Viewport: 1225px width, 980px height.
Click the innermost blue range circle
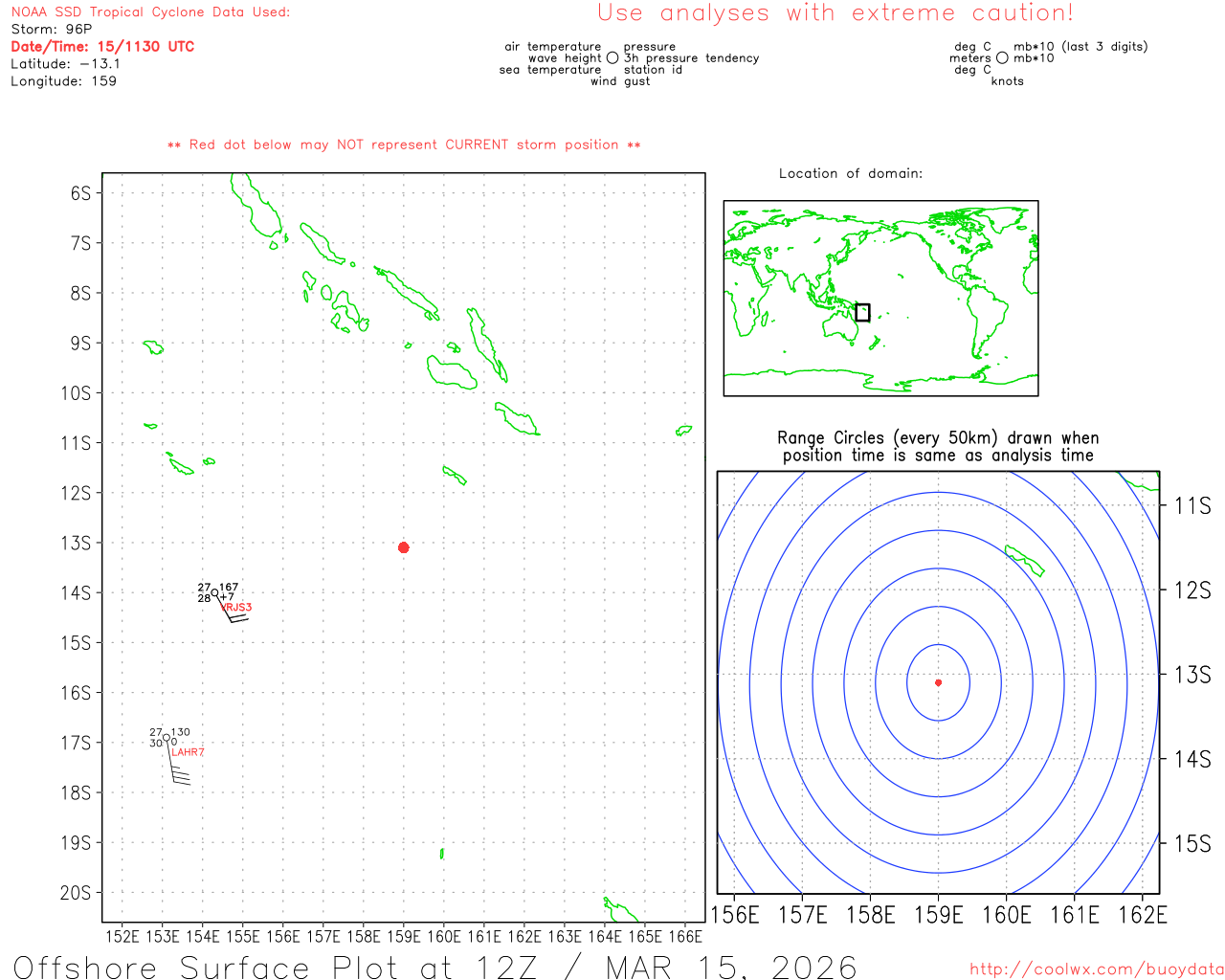(938, 682)
